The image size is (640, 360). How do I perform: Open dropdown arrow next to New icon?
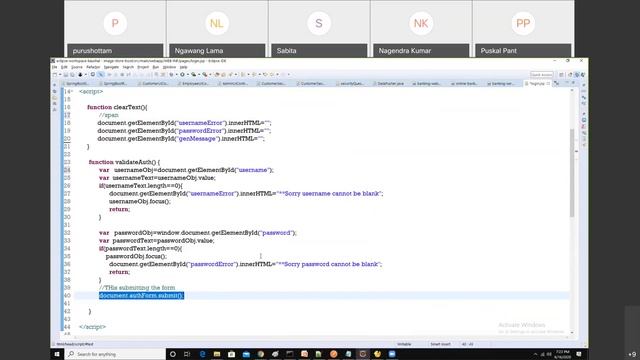click(x=60, y=75)
